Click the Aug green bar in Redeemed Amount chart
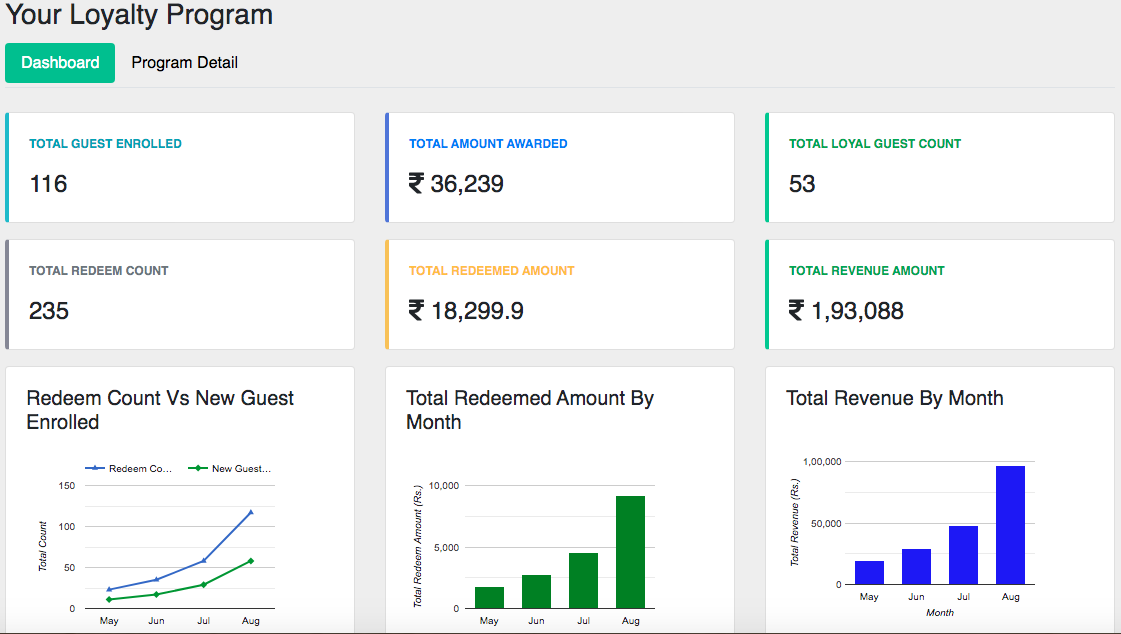The image size is (1121, 634). pyautogui.click(x=630, y=552)
